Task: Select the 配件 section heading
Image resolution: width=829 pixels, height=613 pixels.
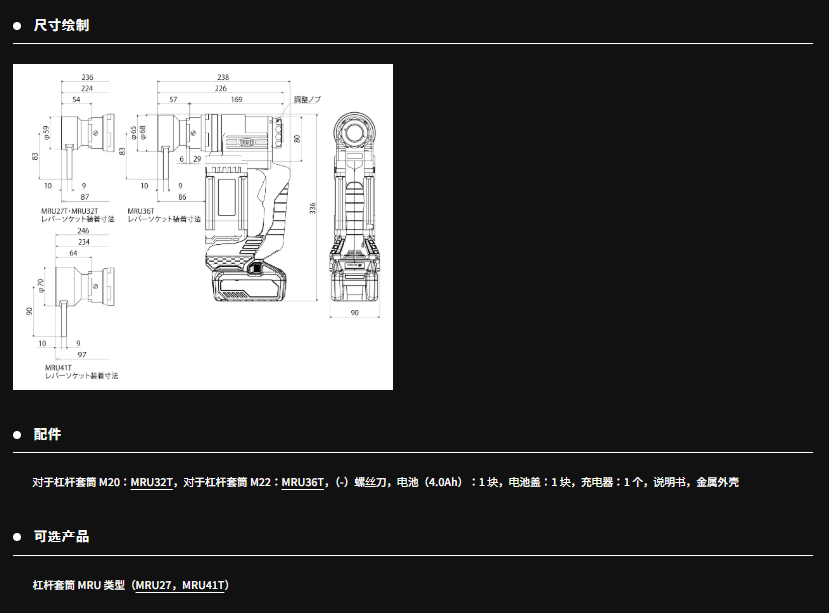Action: [47, 435]
